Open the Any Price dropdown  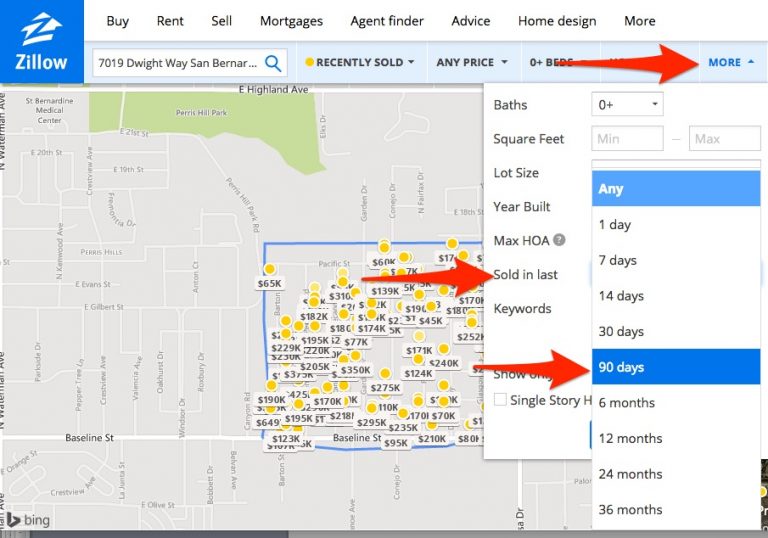(472, 62)
